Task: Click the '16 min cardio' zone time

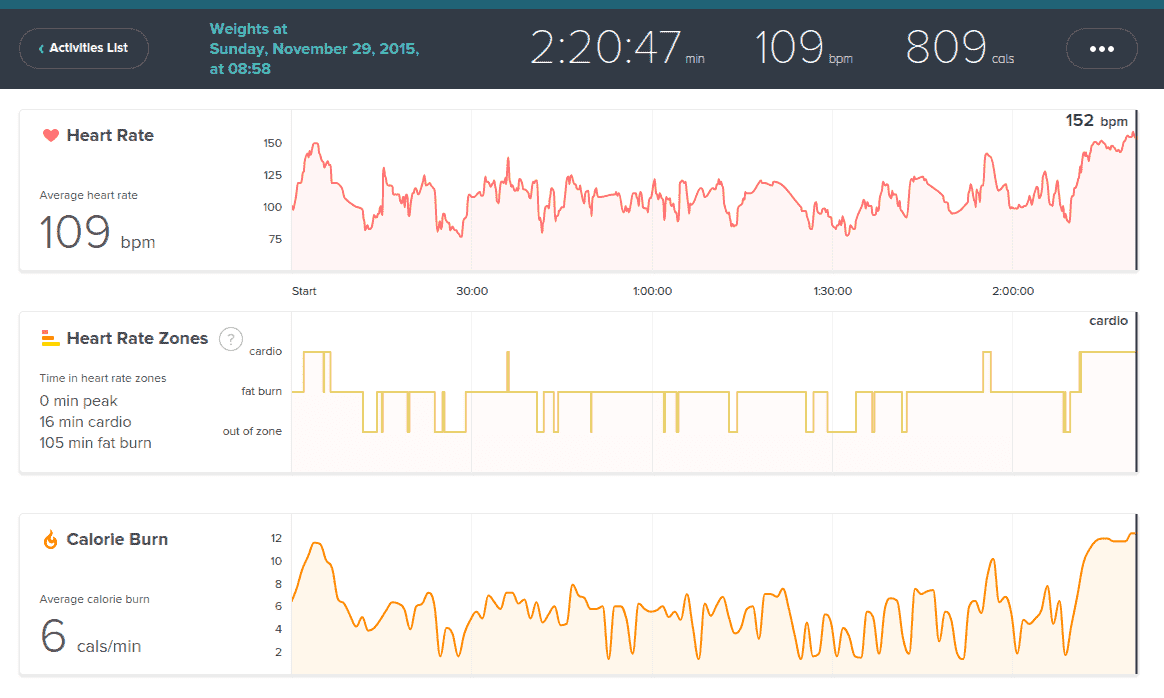Action: point(85,422)
